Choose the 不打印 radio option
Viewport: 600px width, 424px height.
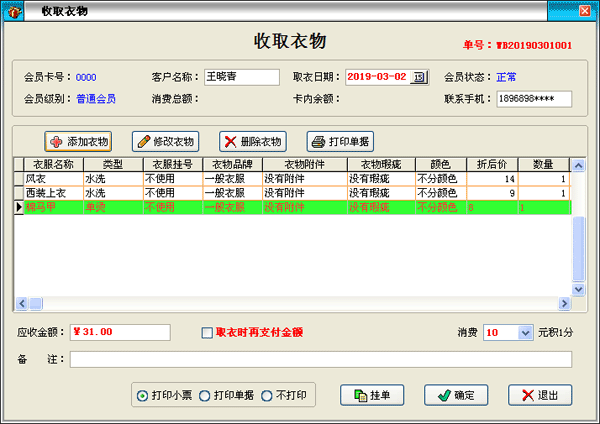pos(266,395)
